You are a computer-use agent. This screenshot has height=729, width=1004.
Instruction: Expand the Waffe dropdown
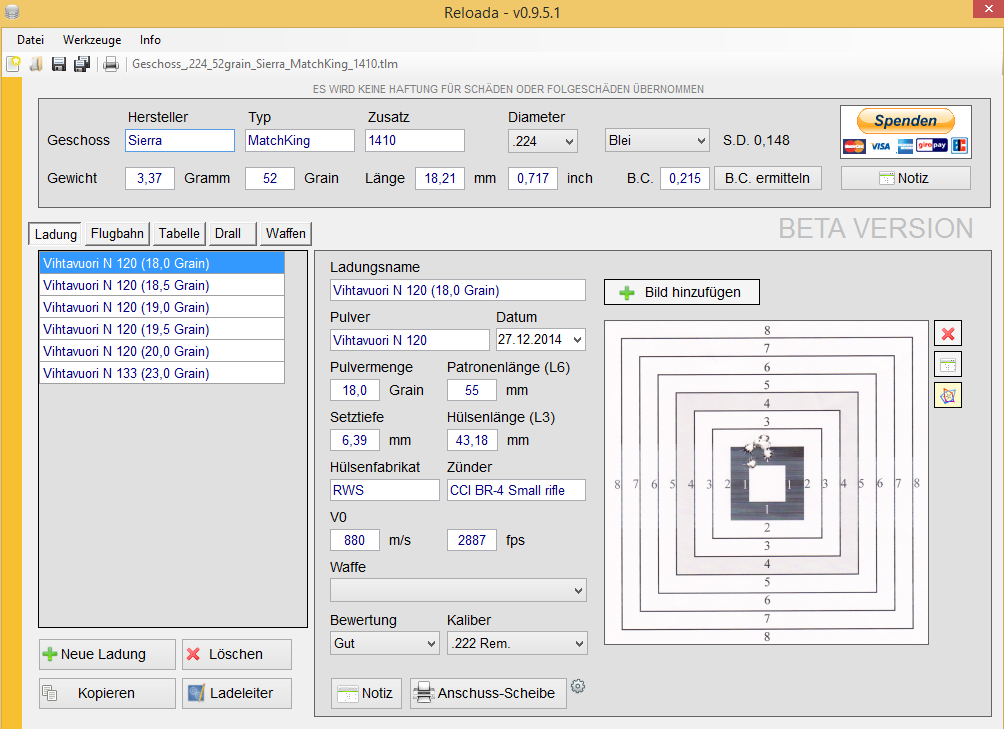click(x=458, y=590)
